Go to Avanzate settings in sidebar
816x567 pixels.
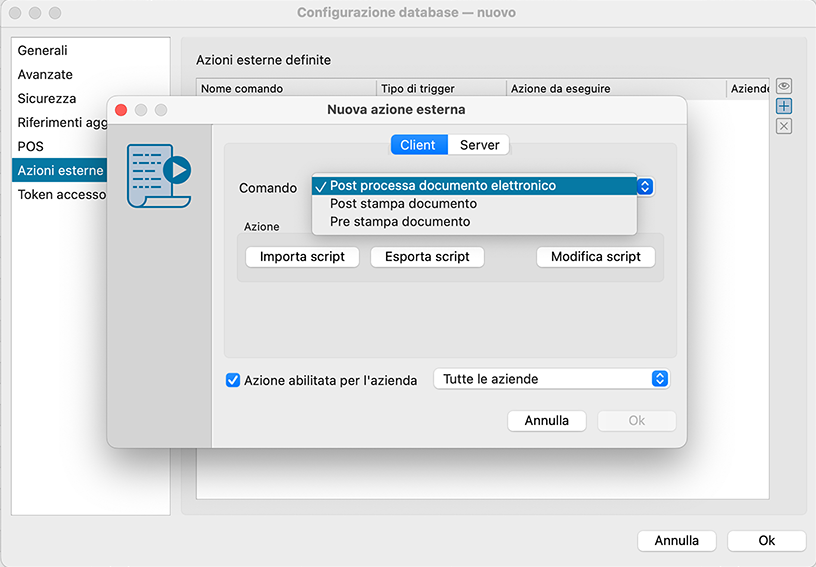click(45, 74)
